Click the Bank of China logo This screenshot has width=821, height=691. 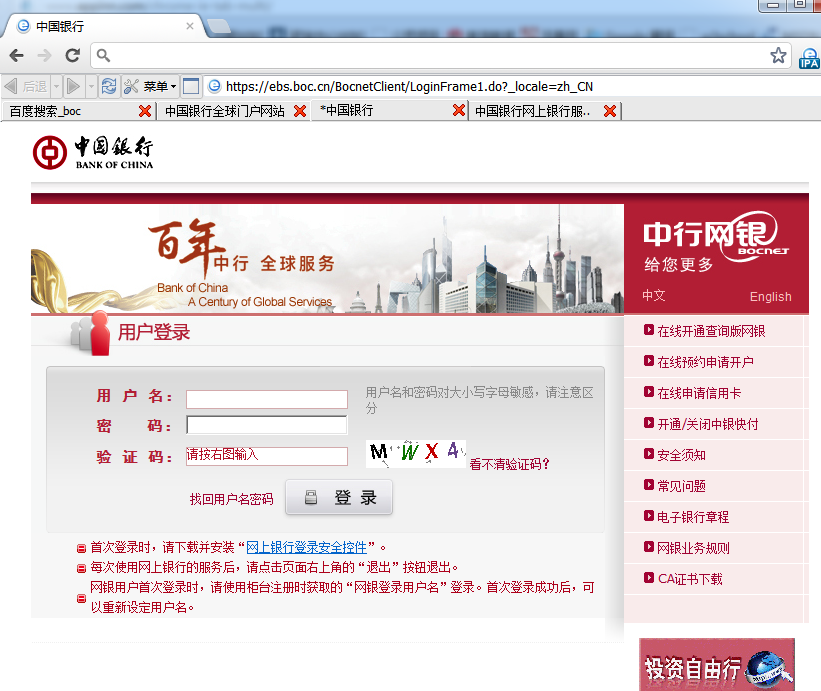pyautogui.click(x=93, y=152)
